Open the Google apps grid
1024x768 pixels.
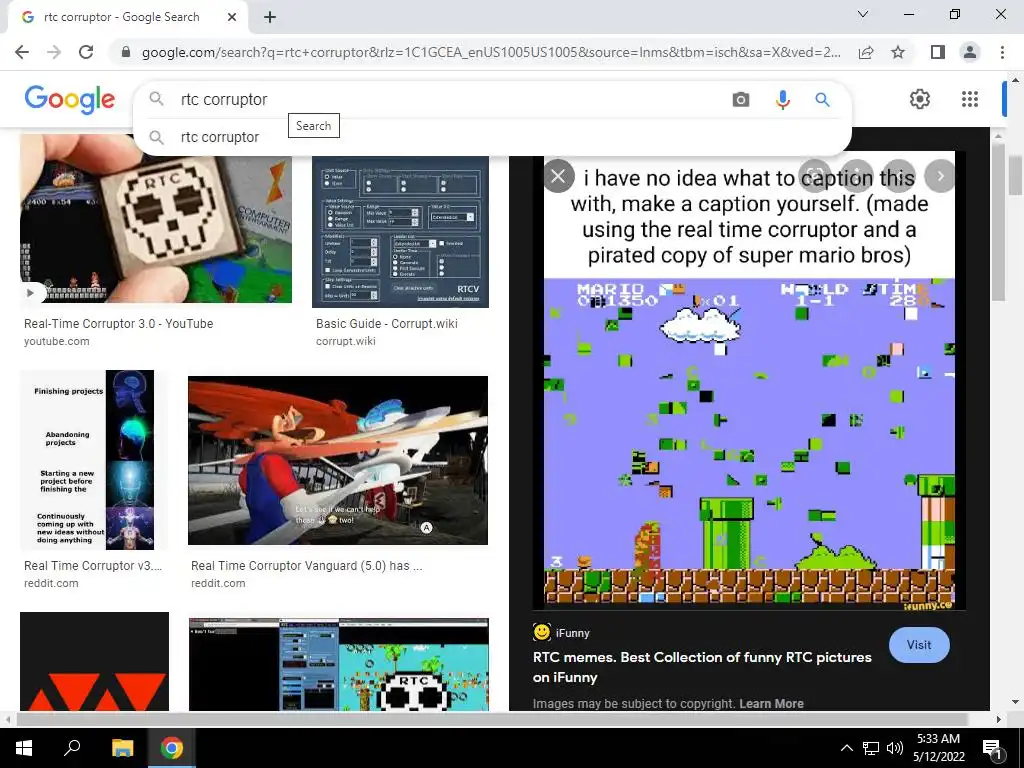click(970, 99)
